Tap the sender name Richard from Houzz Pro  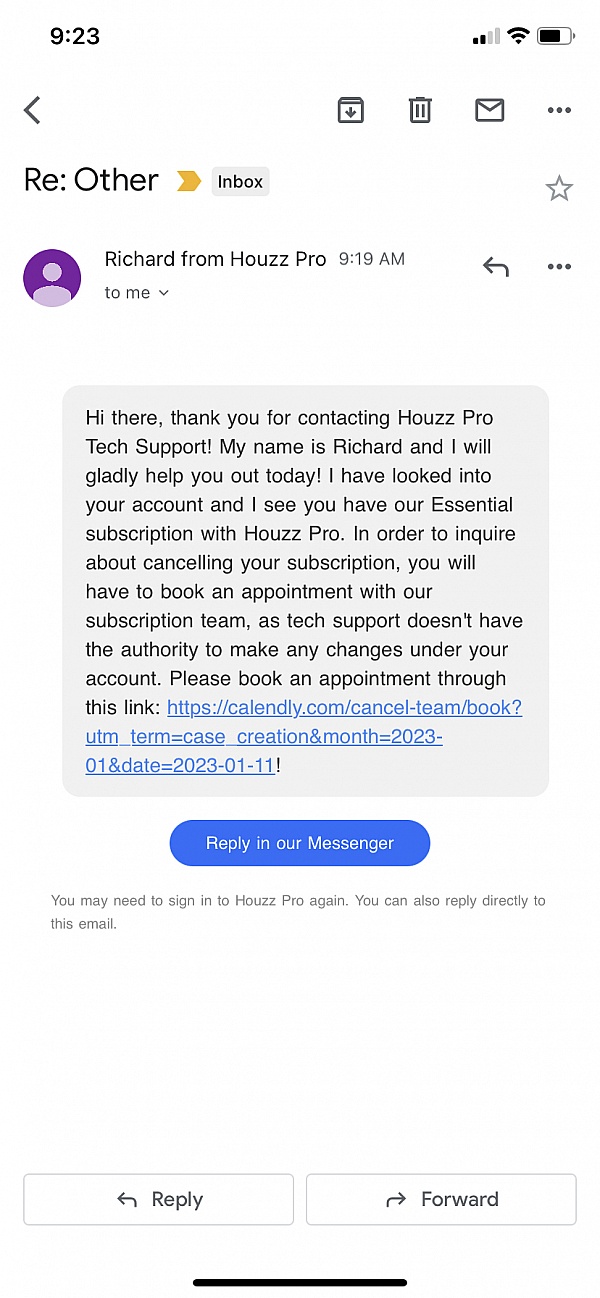tap(215, 259)
